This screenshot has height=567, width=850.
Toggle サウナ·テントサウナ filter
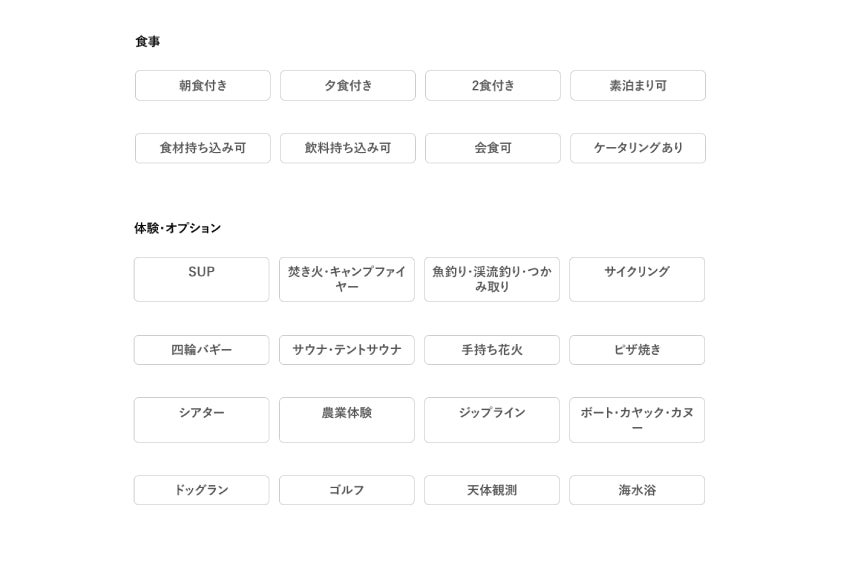[x=347, y=350]
